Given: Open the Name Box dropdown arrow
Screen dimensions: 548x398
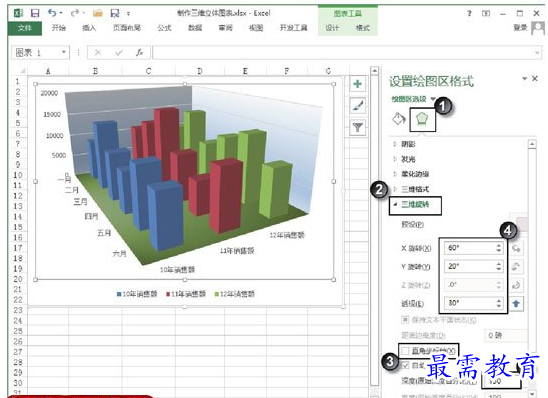Looking at the screenshot, I should 64,52.
